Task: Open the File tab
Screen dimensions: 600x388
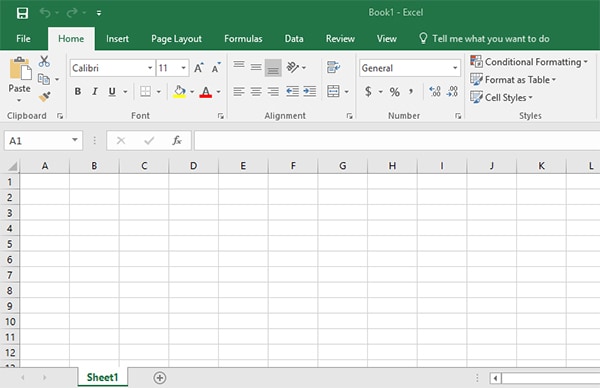Action: (x=23, y=39)
